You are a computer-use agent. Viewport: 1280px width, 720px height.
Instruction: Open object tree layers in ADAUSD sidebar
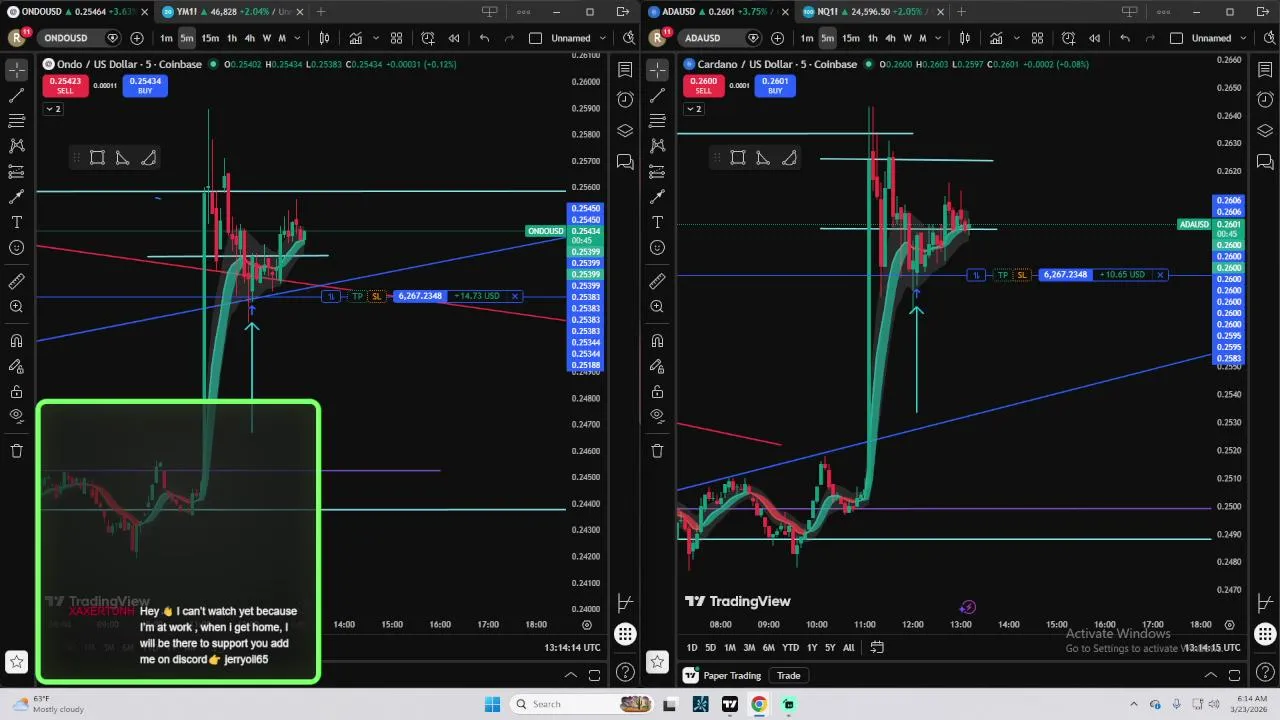(1265, 131)
